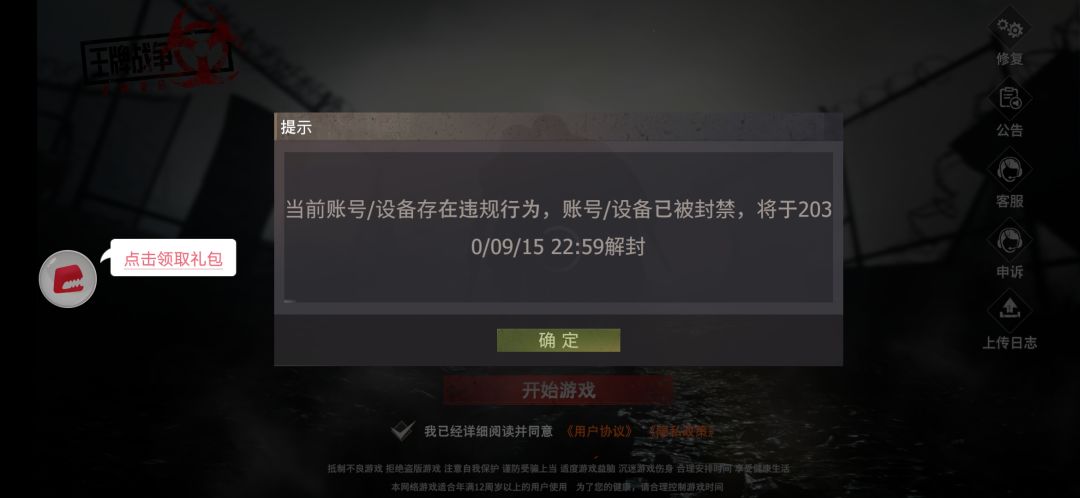
Task: Confirm the ban notice with 确定
Action: 559,340
